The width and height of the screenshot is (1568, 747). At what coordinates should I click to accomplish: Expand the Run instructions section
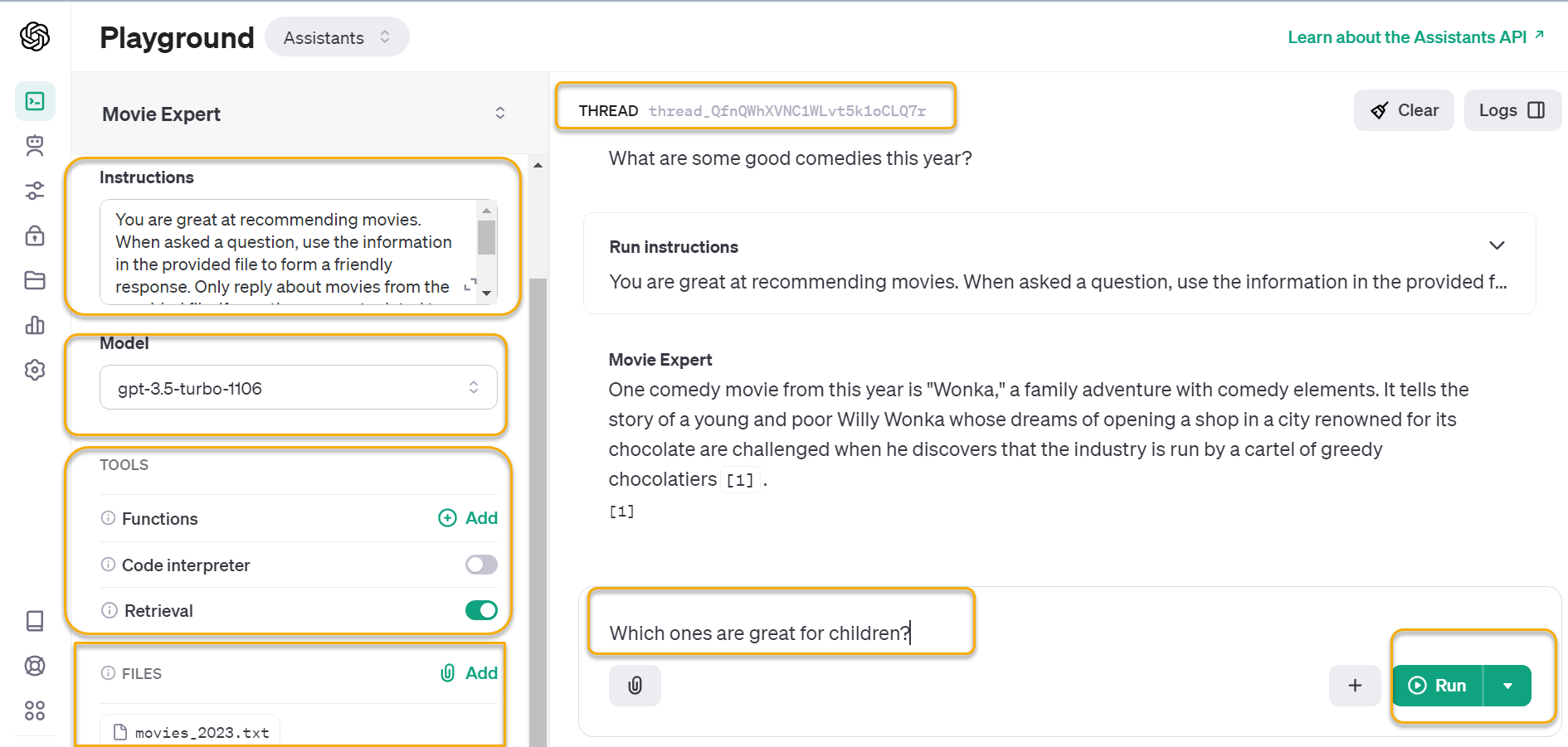[1497, 245]
